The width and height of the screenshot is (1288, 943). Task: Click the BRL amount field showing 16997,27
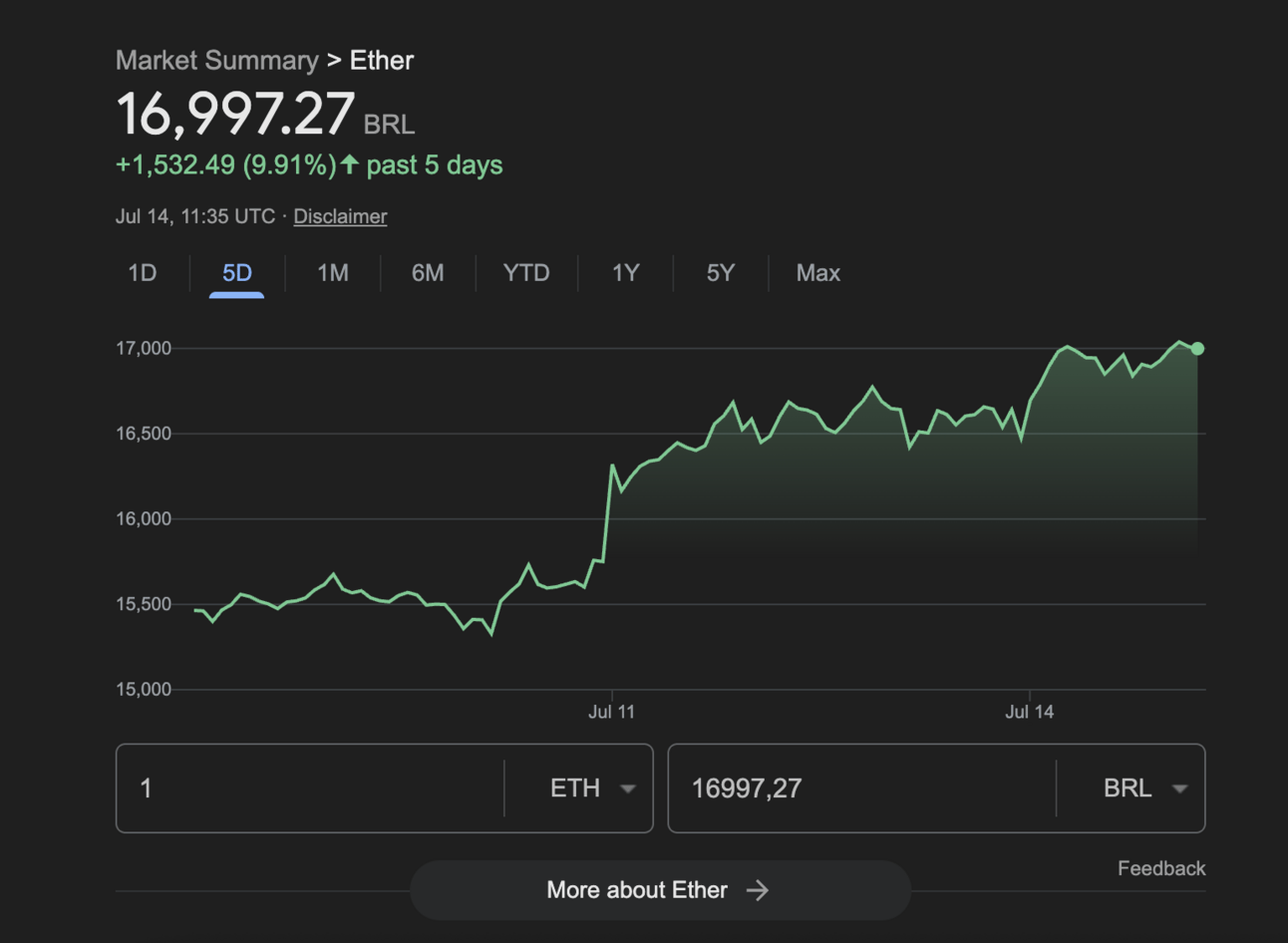click(x=861, y=788)
